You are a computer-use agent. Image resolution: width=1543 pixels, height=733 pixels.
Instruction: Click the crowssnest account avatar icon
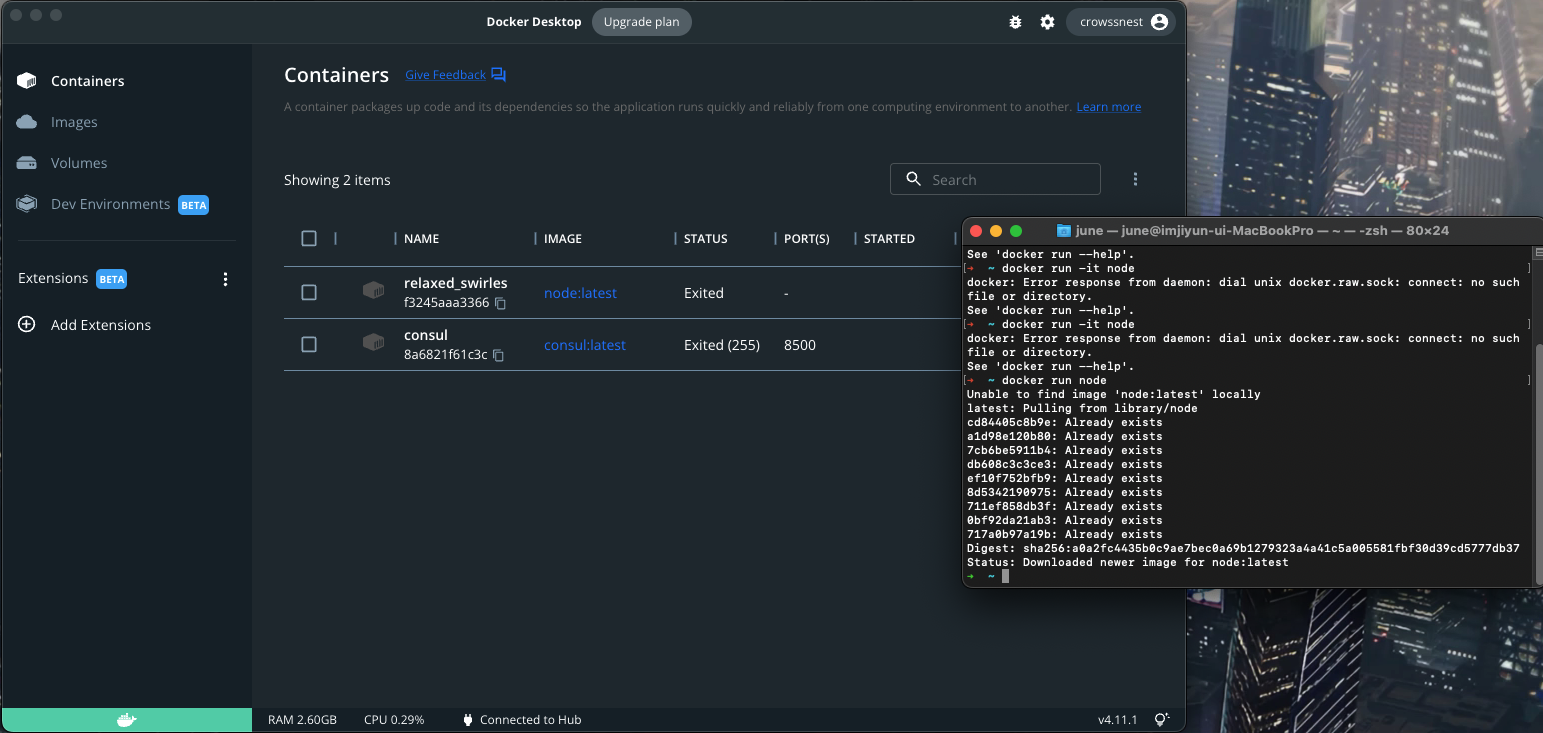coord(1159,22)
